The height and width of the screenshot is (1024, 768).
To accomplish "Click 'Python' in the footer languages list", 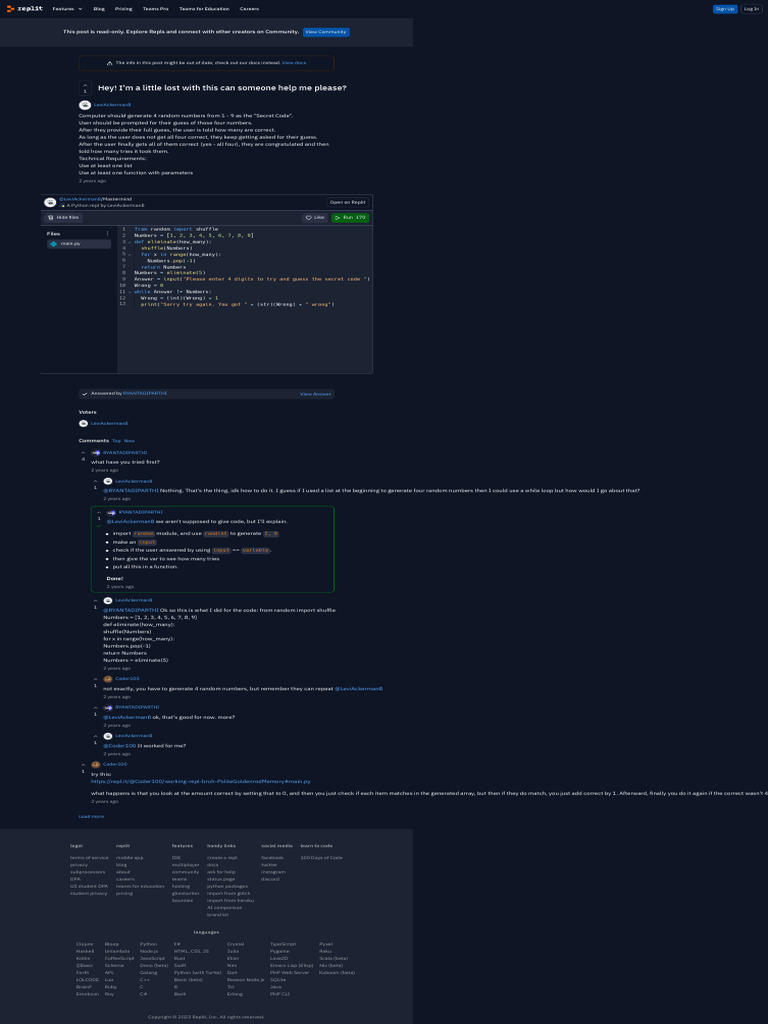I will point(148,944).
